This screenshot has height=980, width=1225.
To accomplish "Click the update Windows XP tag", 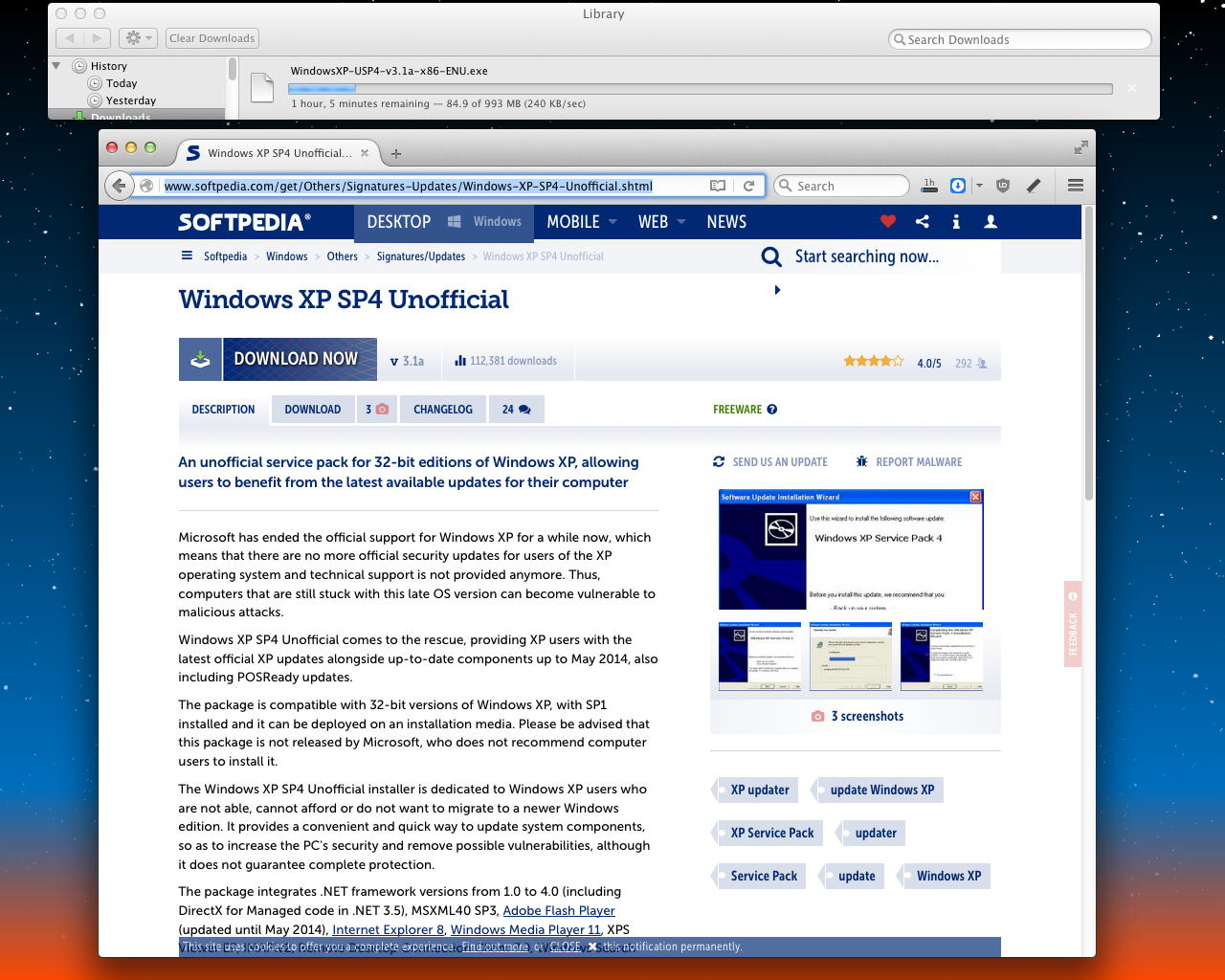I will (x=878, y=790).
